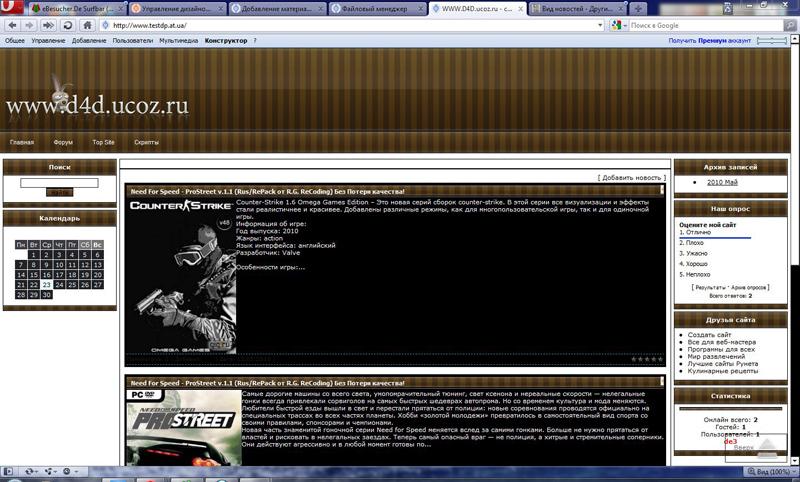This screenshot has width=800, height=482.
Task: Click the Скрипты site menu link
Action: [x=146, y=142]
